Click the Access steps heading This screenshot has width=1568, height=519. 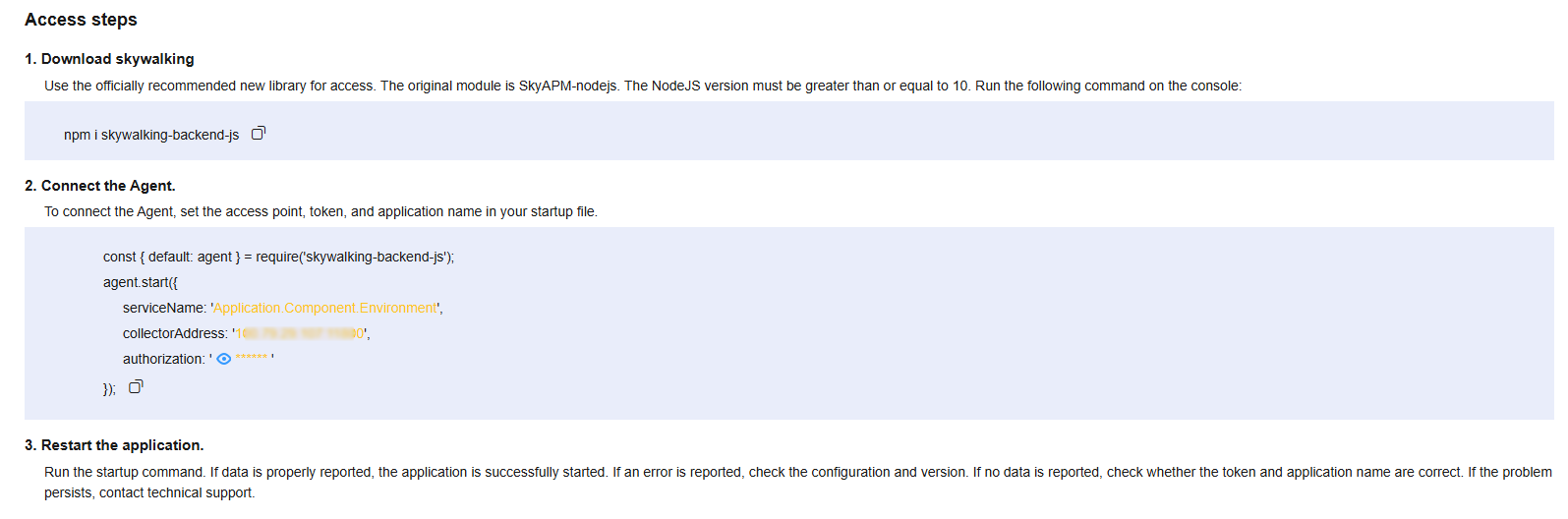[81, 20]
